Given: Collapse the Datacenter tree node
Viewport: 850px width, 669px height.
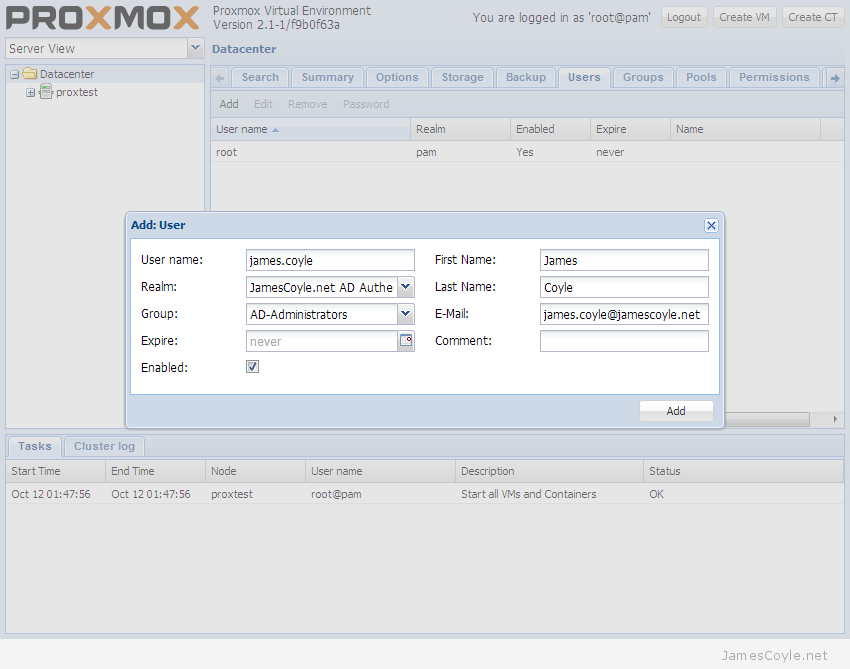Looking at the screenshot, I should pos(15,74).
